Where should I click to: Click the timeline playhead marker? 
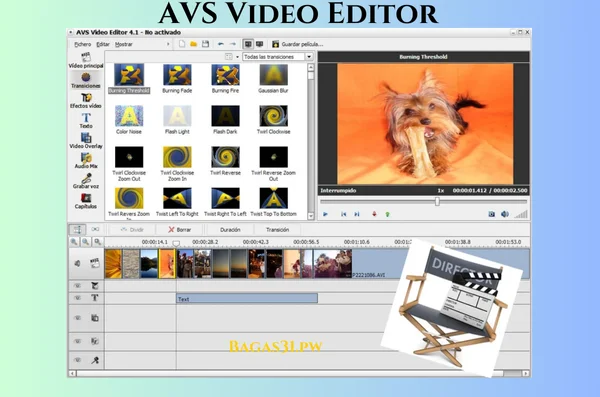pyautogui.click(x=176, y=243)
